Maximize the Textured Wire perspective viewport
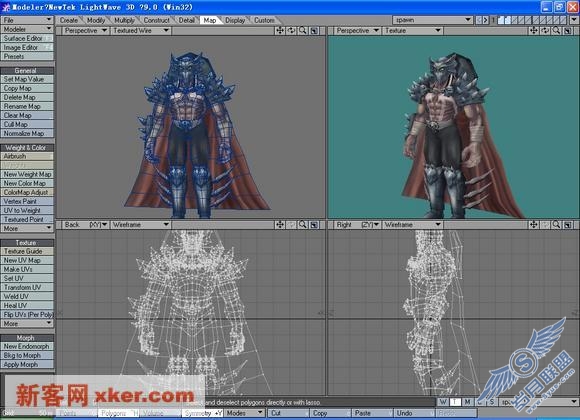 [314, 31]
